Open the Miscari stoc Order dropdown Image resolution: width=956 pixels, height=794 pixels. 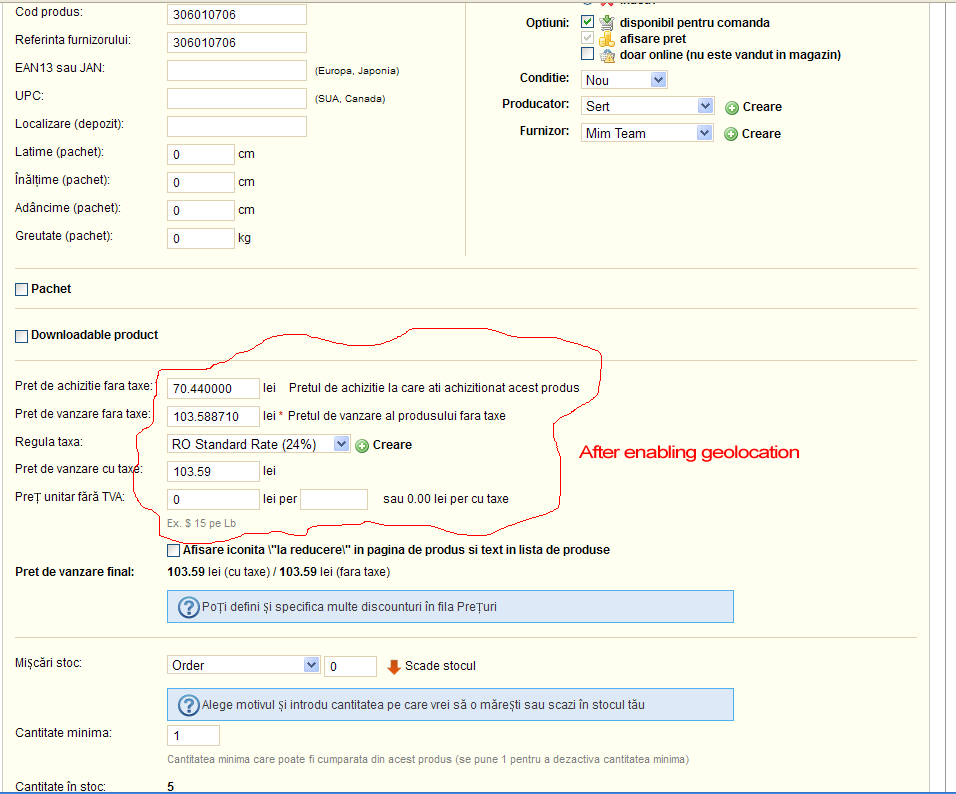tap(243, 665)
